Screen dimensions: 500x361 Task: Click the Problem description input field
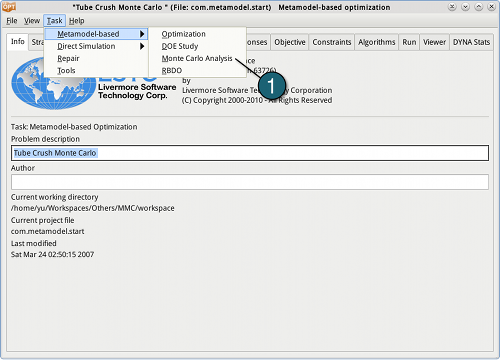point(250,153)
